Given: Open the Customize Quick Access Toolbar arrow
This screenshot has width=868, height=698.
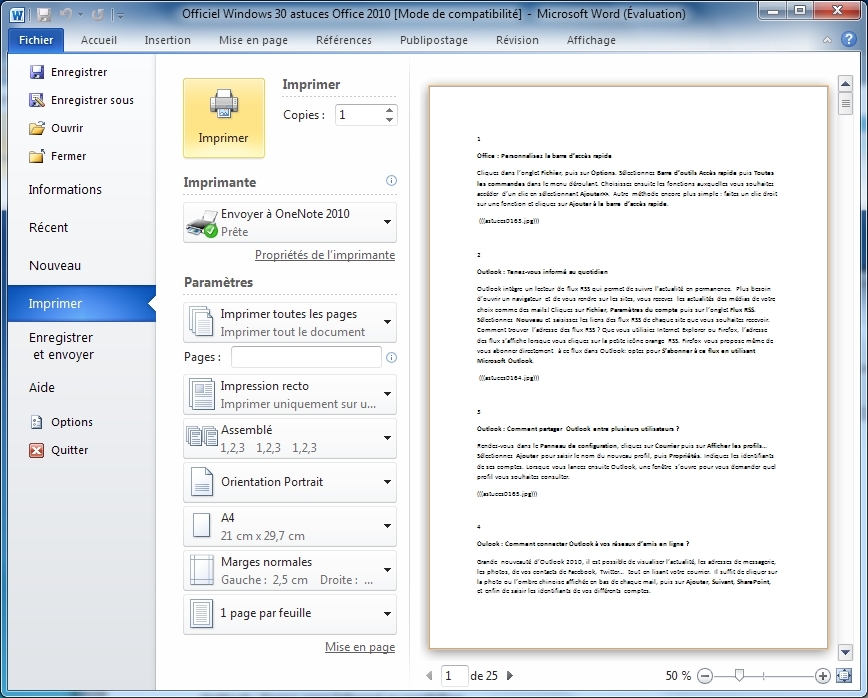Looking at the screenshot, I should (x=119, y=15).
